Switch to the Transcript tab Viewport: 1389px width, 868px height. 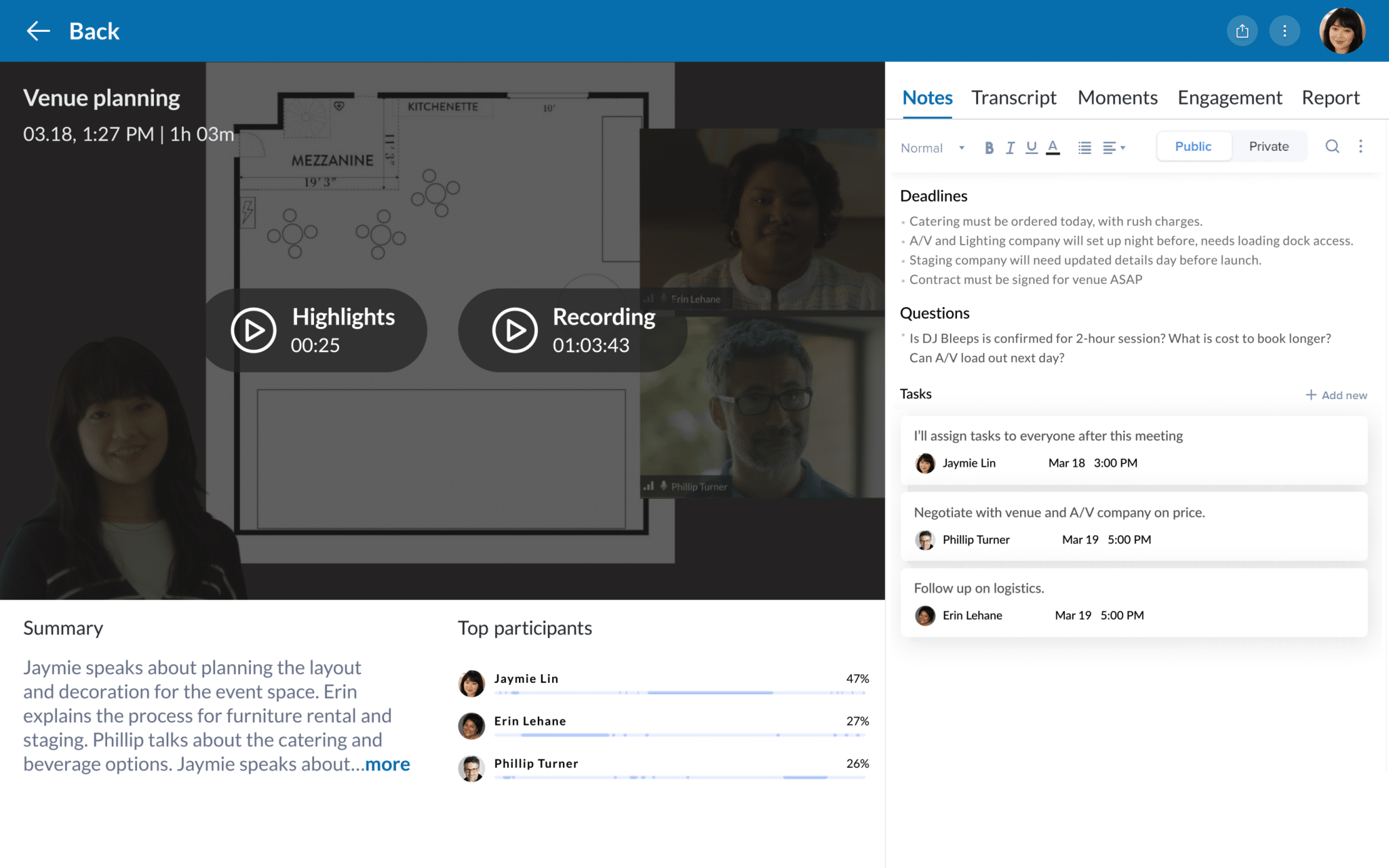[1013, 98]
